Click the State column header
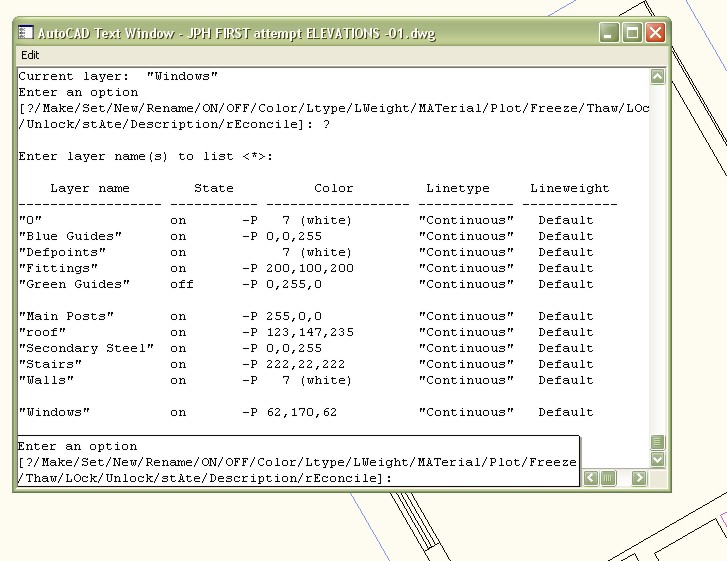This screenshot has width=727, height=561. [214, 188]
